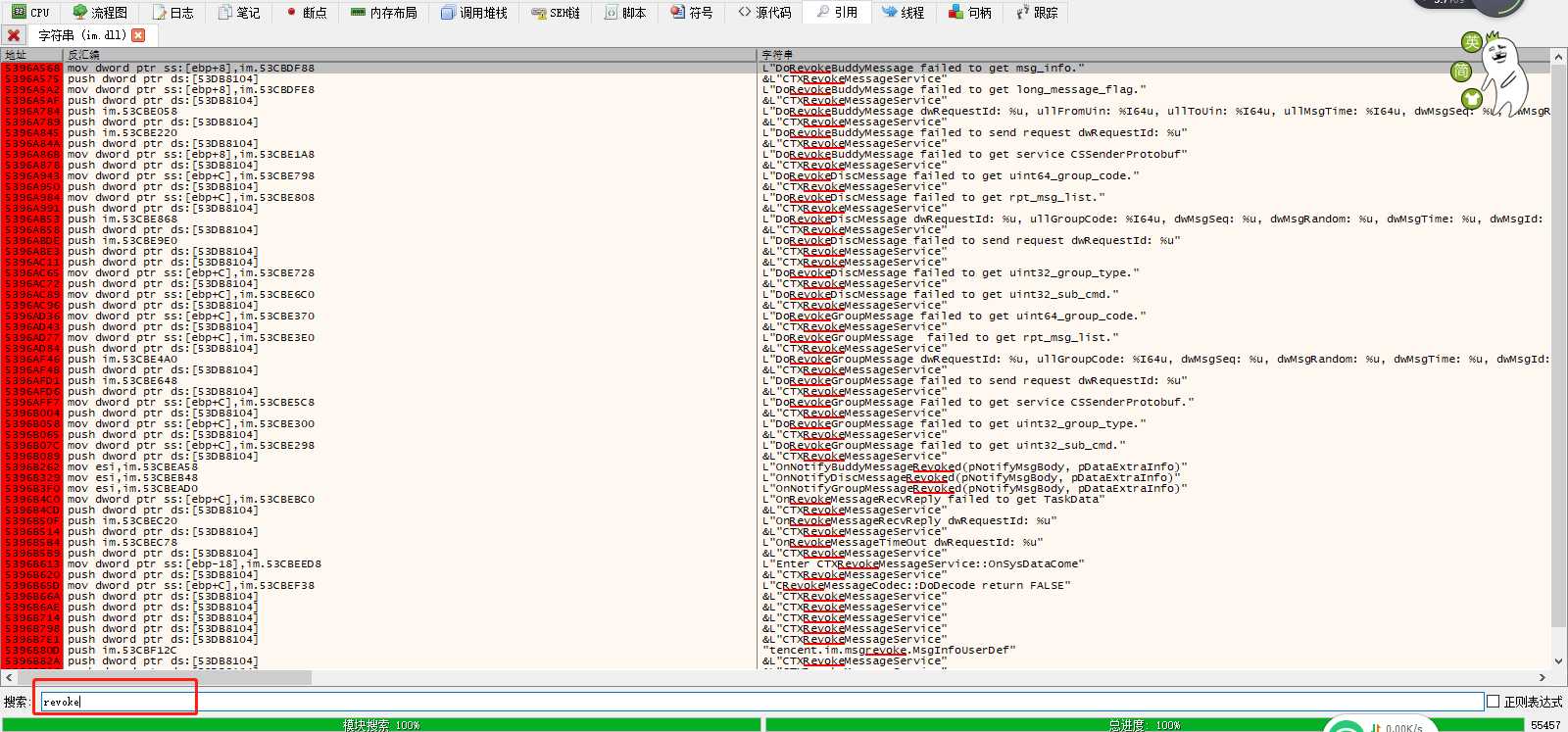Click disassembly 'mov esi,im.53CBEB48'
The height and width of the screenshot is (732, 1568).
tap(132, 477)
